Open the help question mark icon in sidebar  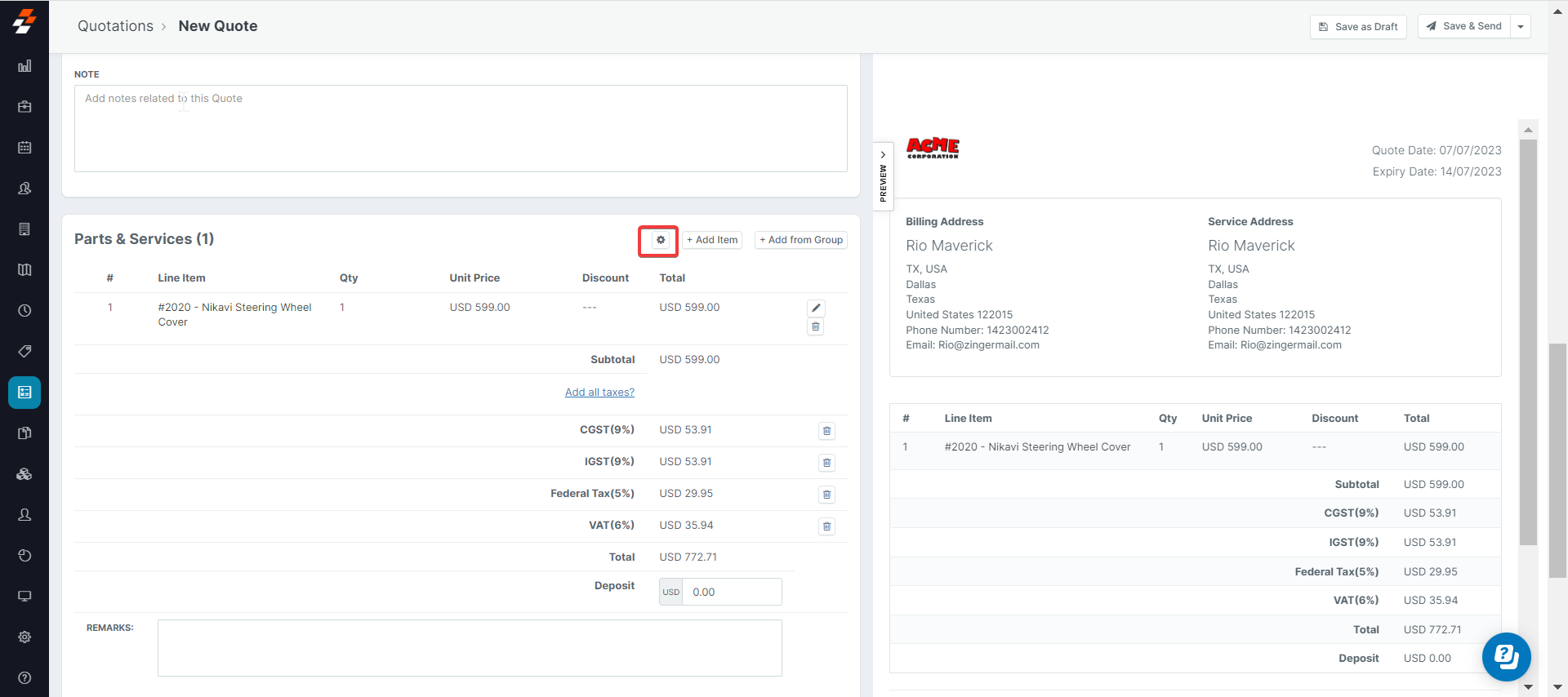[24, 678]
